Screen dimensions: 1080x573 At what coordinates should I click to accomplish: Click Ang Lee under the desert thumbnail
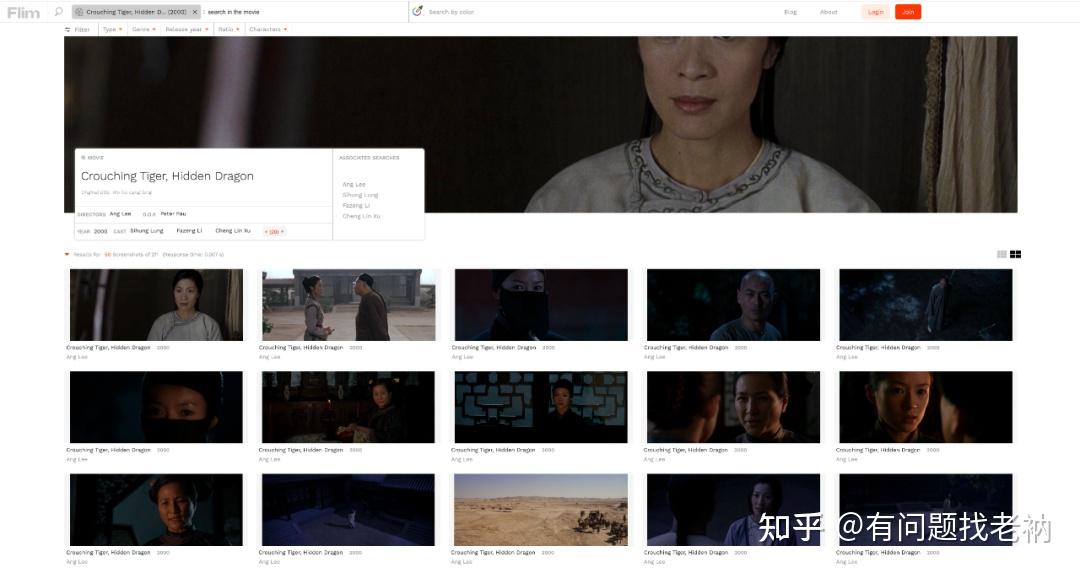(461, 562)
